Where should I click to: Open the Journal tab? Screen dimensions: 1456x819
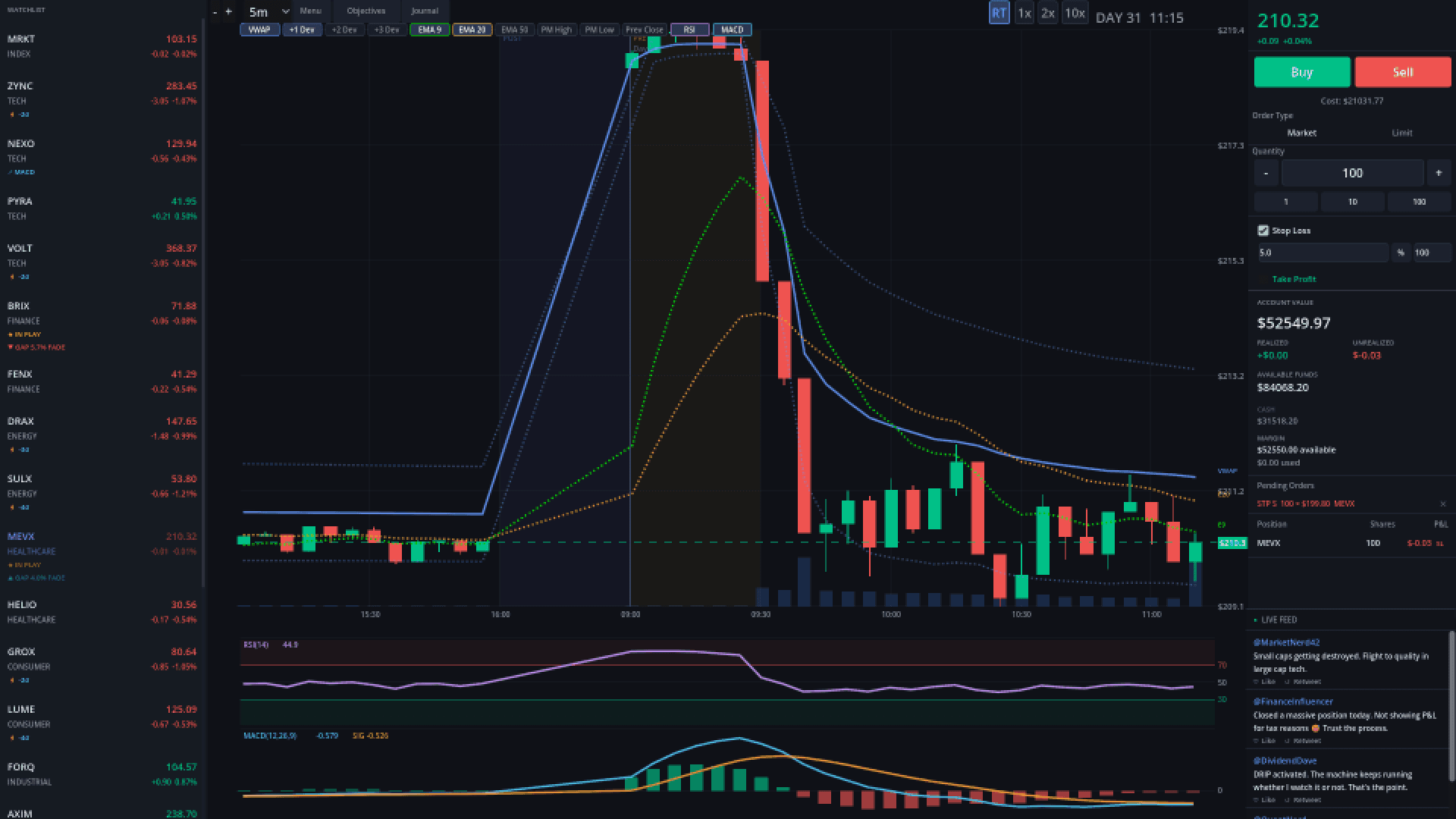point(425,11)
